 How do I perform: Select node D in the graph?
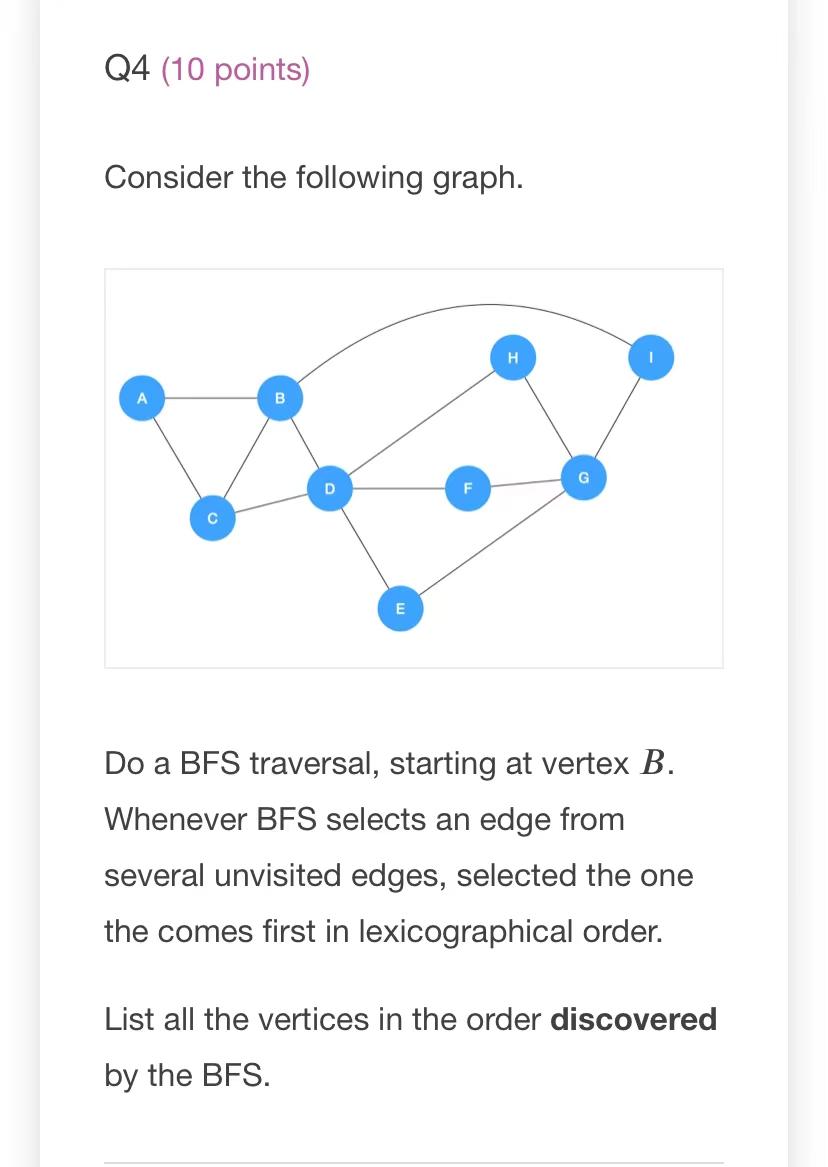tap(330, 488)
